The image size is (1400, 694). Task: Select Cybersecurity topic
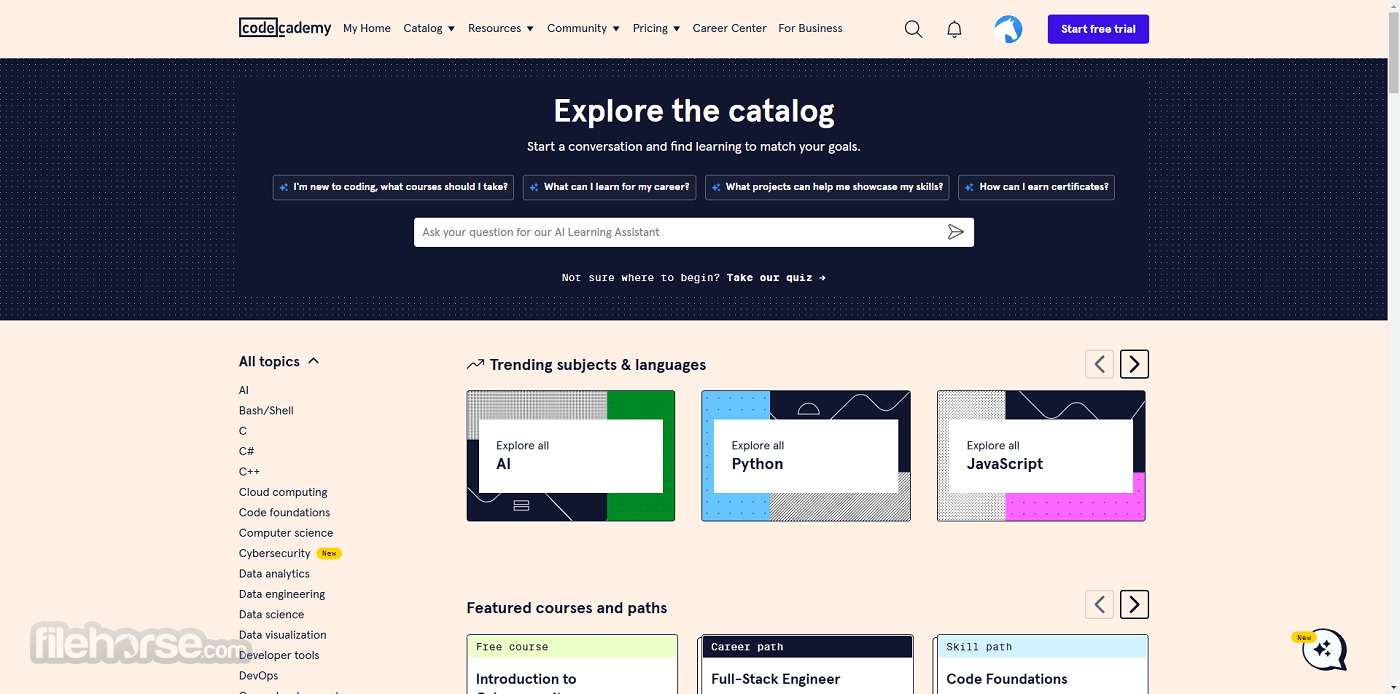pos(275,553)
